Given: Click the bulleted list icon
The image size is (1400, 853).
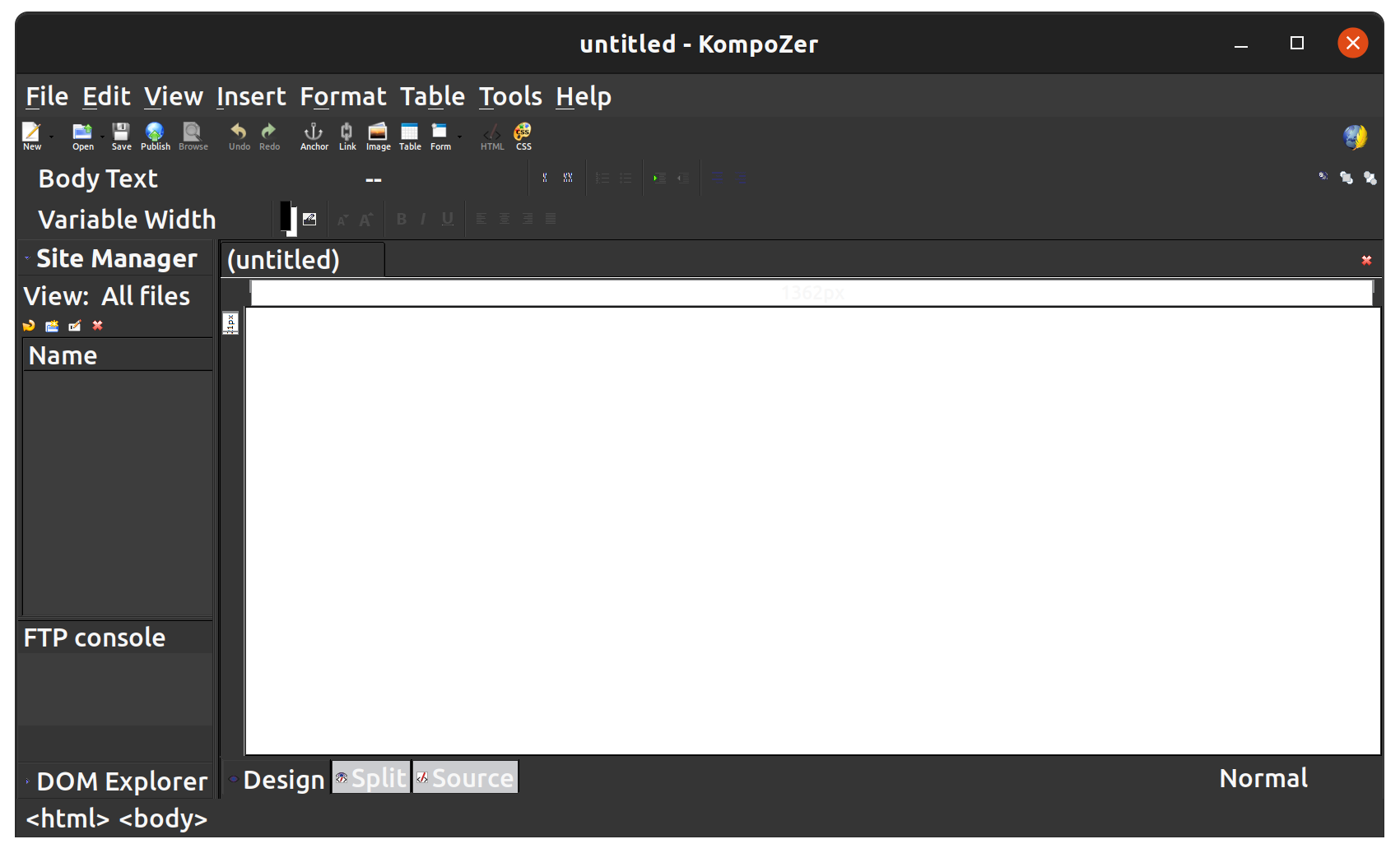Looking at the screenshot, I should (626, 178).
